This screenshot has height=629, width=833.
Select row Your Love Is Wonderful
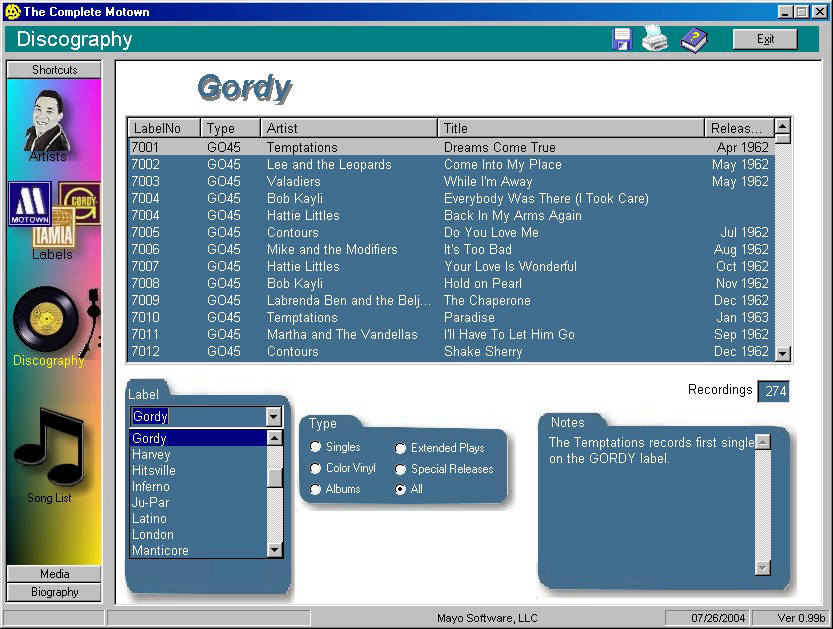point(451,266)
